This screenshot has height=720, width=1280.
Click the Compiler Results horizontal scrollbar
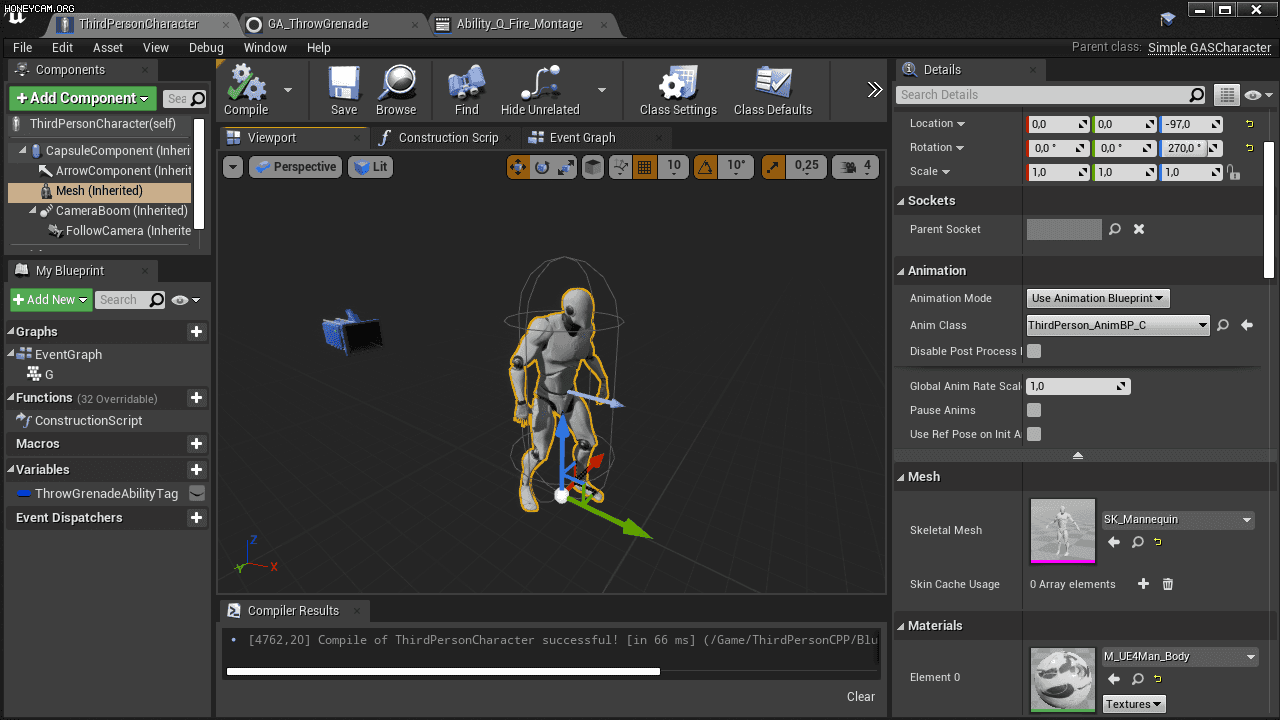pyautogui.click(x=443, y=672)
